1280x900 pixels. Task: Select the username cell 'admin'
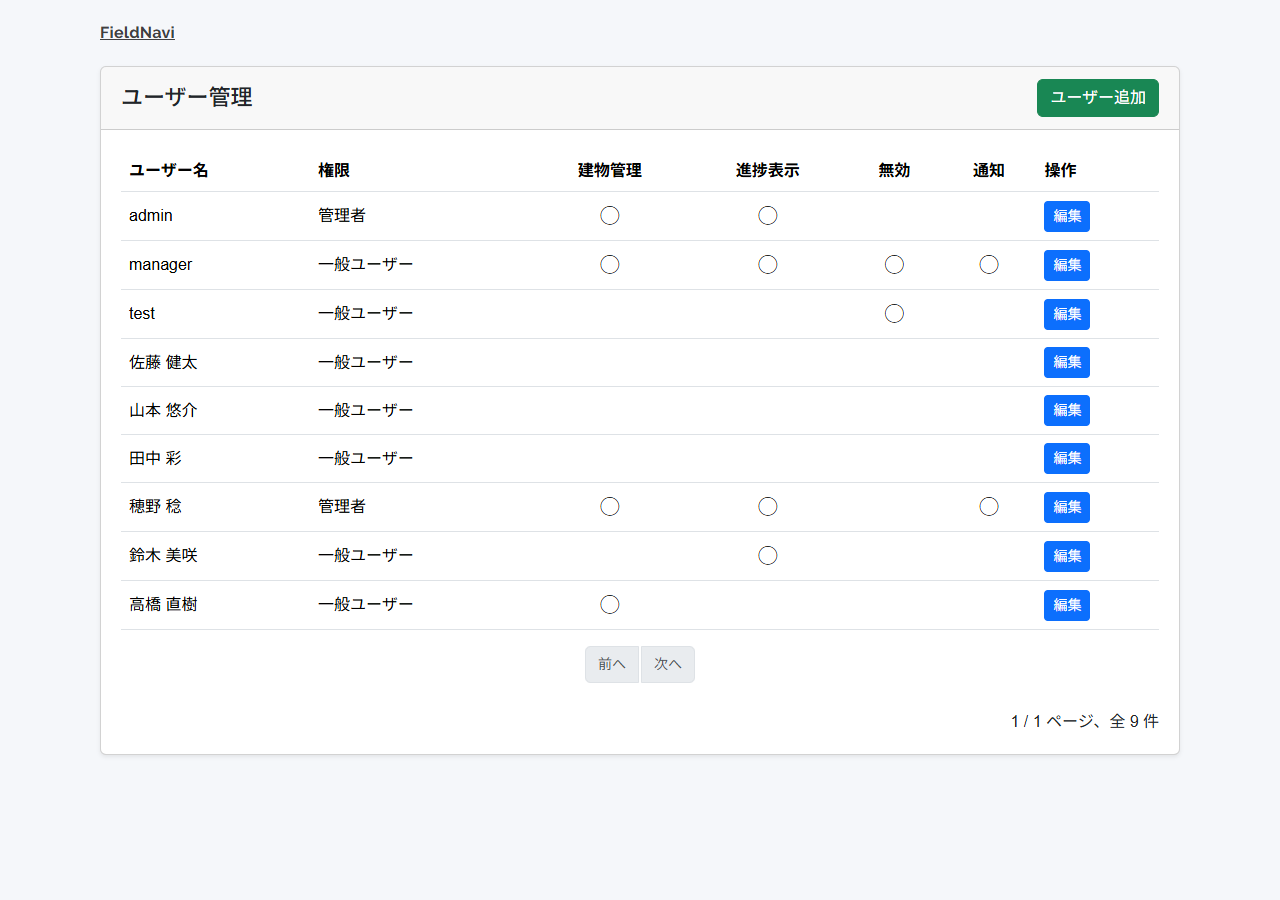point(151,215)
